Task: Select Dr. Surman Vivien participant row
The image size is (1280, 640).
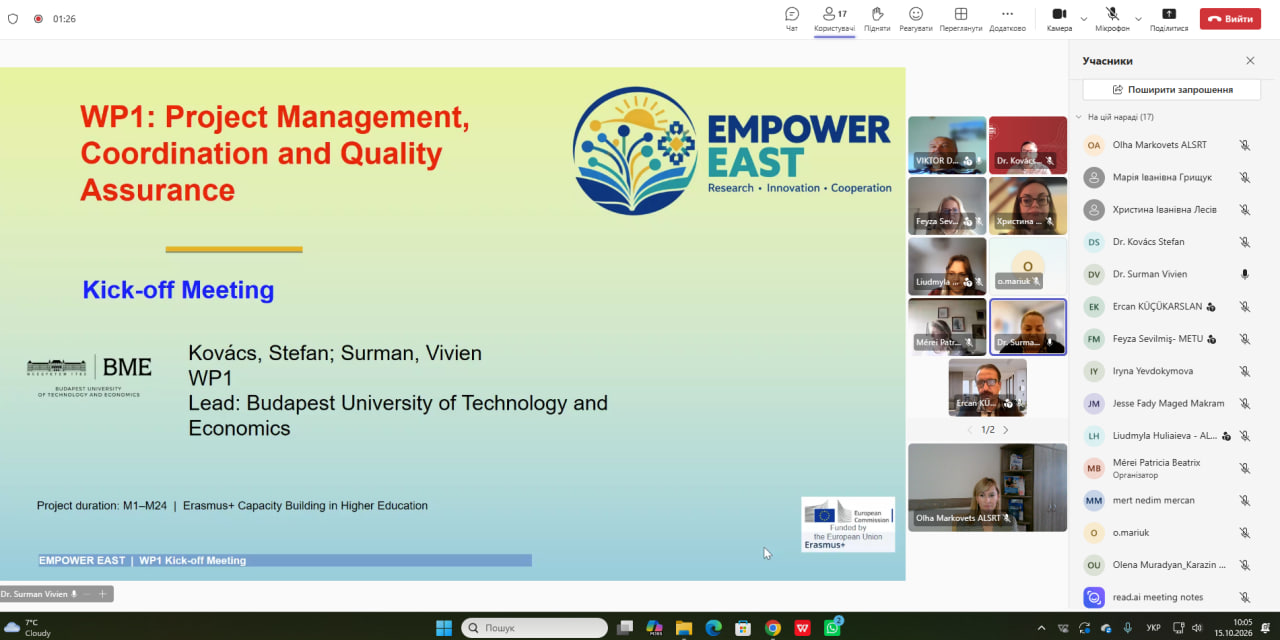Action: (1167, 274)
